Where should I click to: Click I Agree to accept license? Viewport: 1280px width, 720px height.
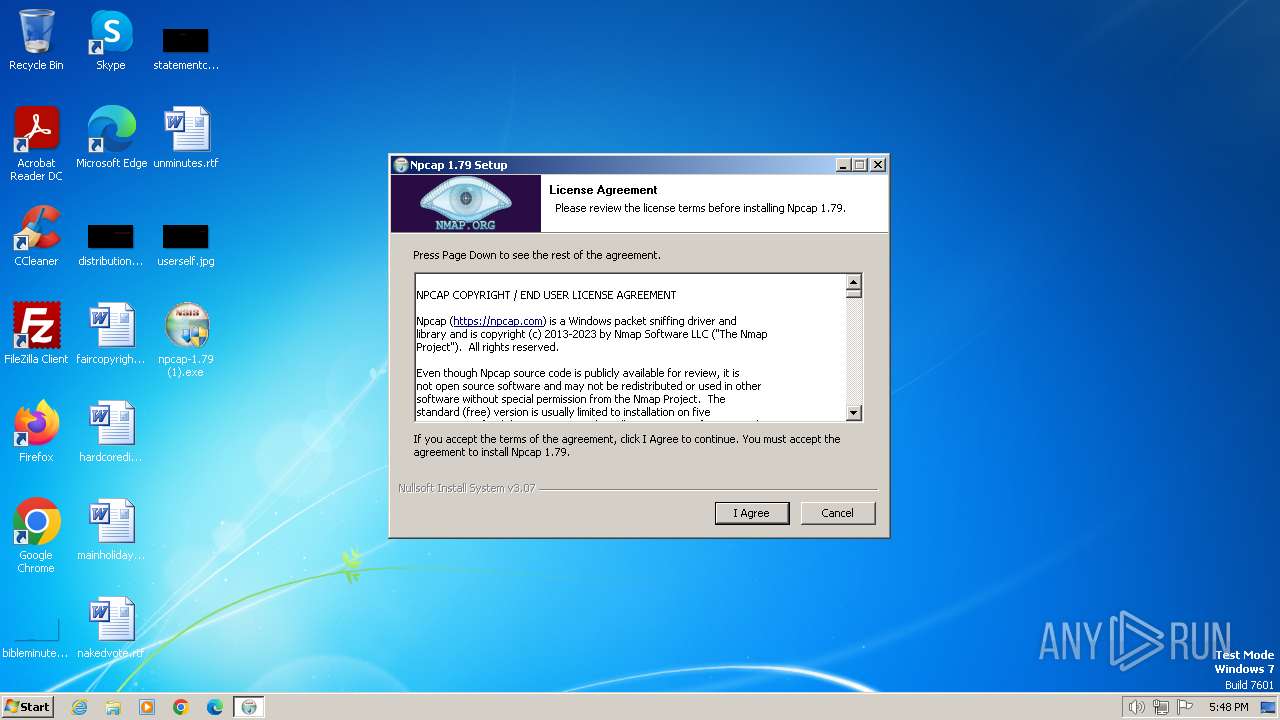752,513
